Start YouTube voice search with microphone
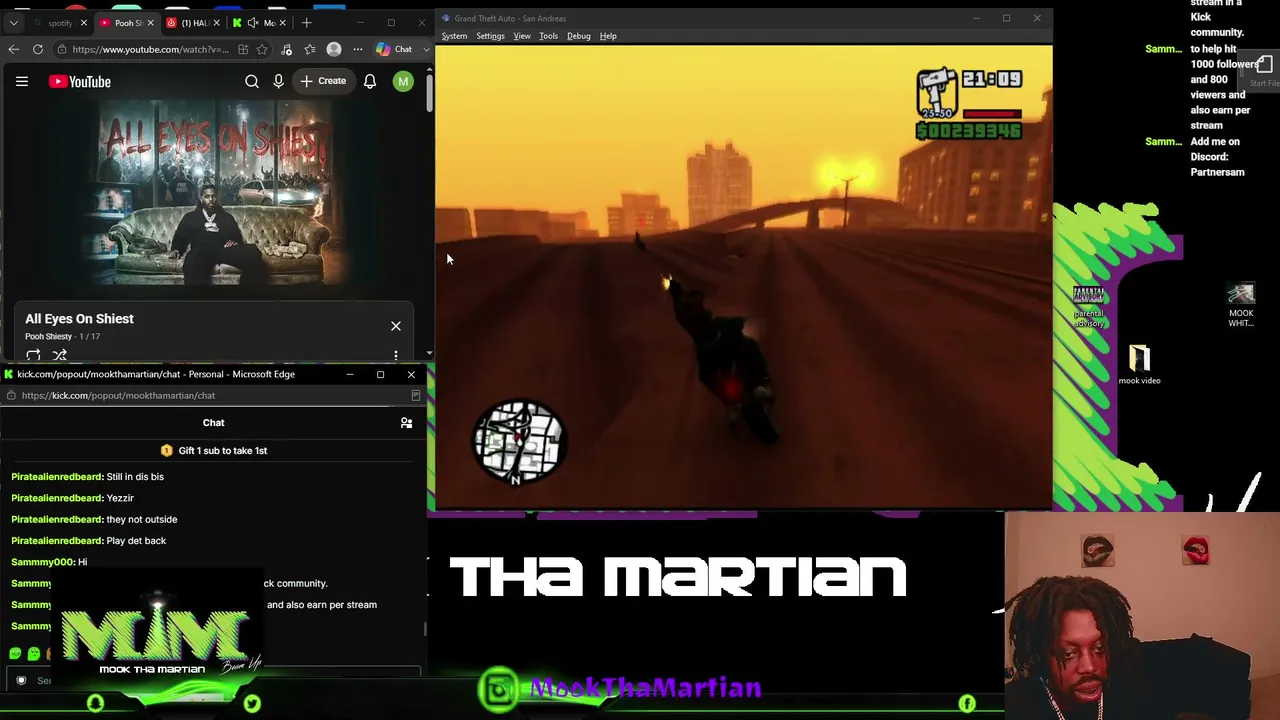The height and width of the screenshot is (720, 1280). (279, 82)
